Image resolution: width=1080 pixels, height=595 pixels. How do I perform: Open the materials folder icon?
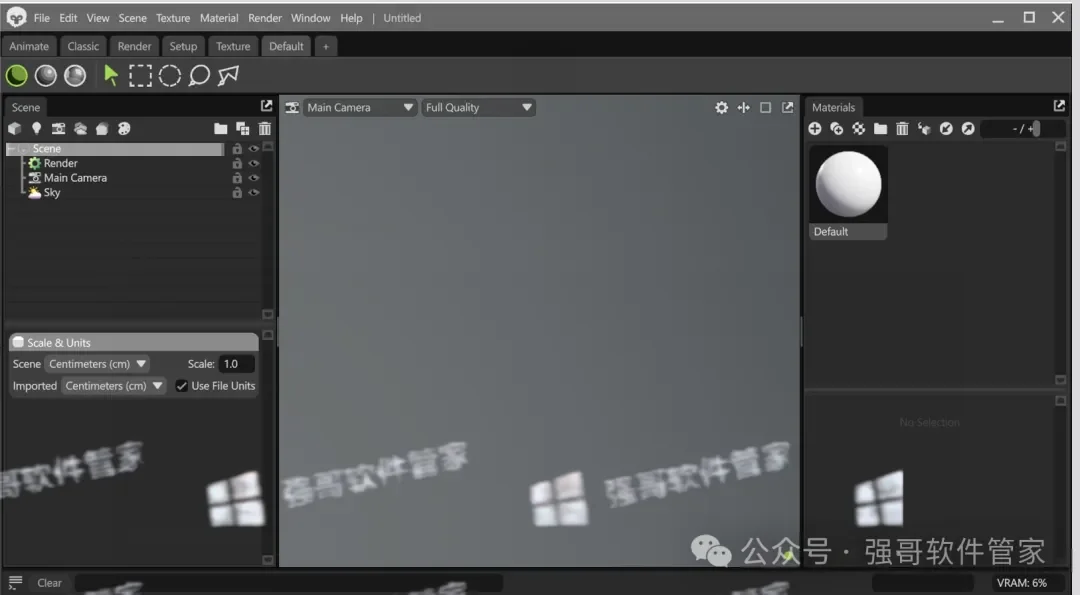880,129
